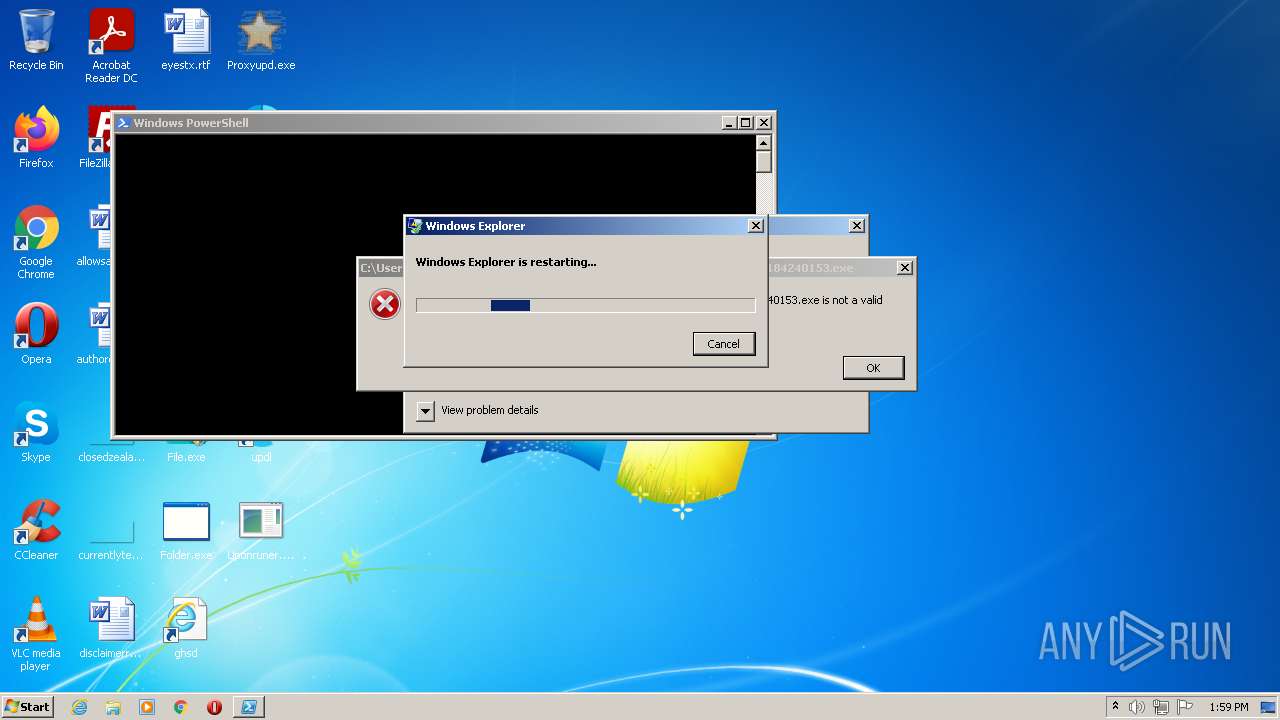Screen dimensions: 1280x720
Task: Open the Skype desktop shortcut
Action: tap(36, 432)
